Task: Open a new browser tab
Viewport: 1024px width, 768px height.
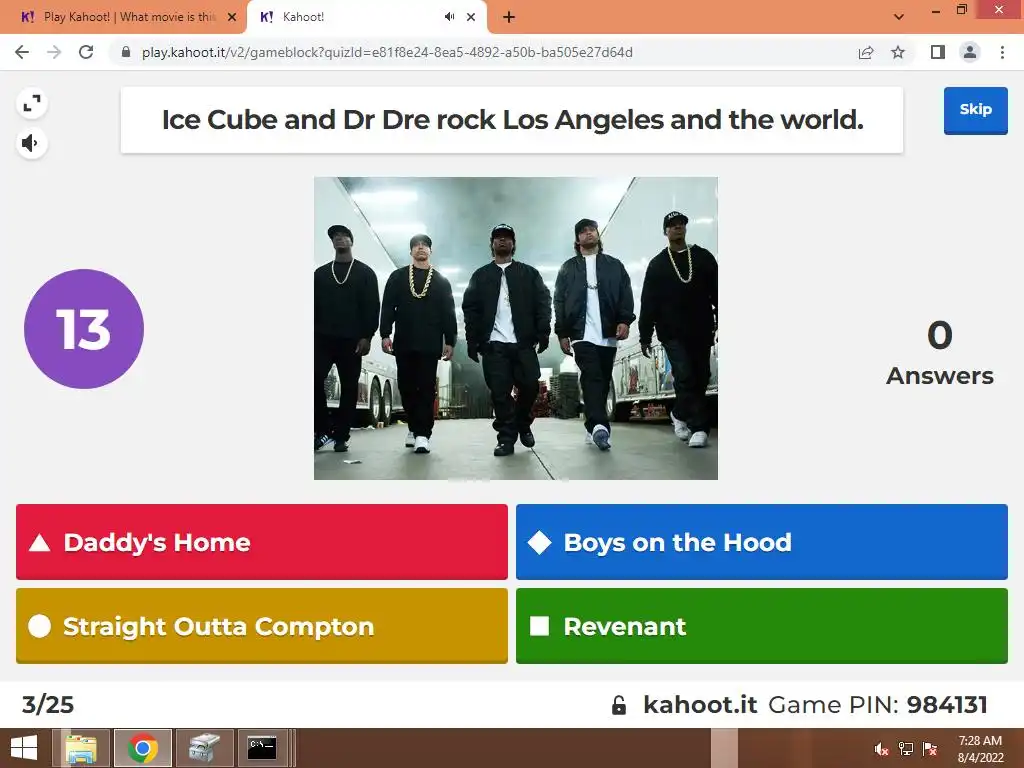Action: tap(509, 17)
